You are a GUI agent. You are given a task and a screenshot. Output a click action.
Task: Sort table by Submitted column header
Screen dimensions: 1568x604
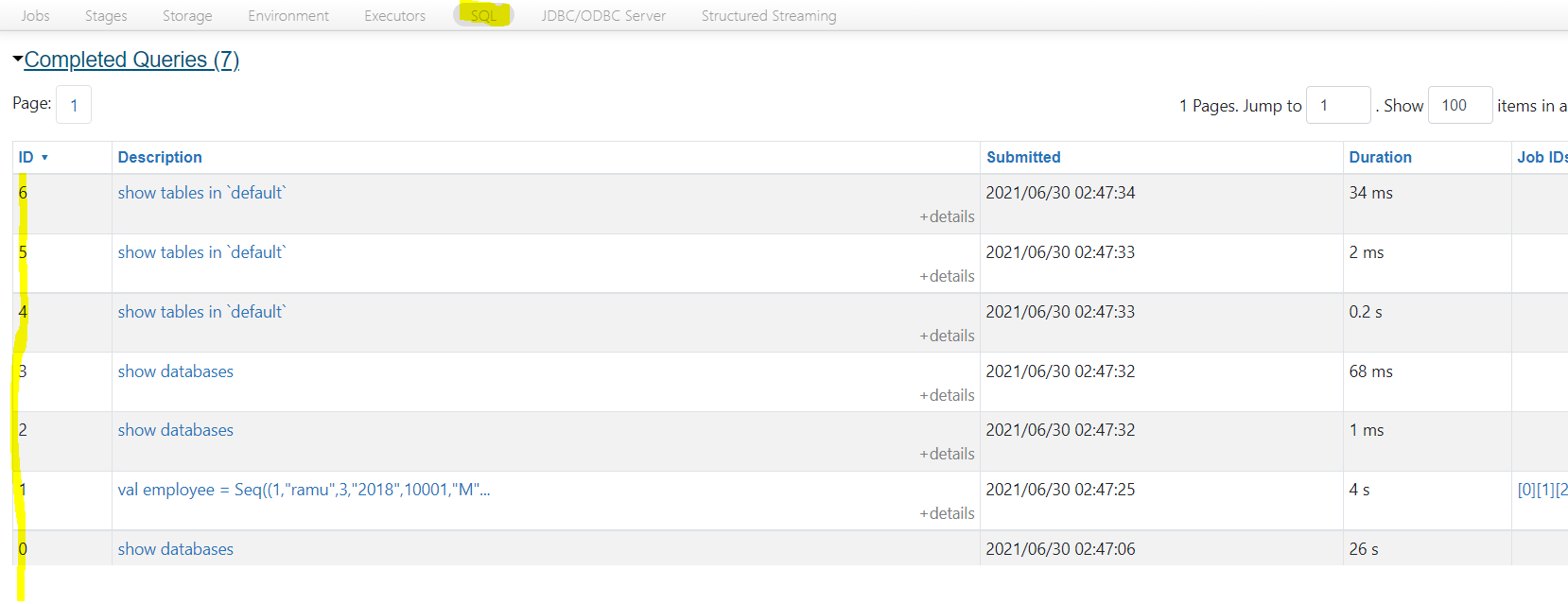pos(1023,157)
